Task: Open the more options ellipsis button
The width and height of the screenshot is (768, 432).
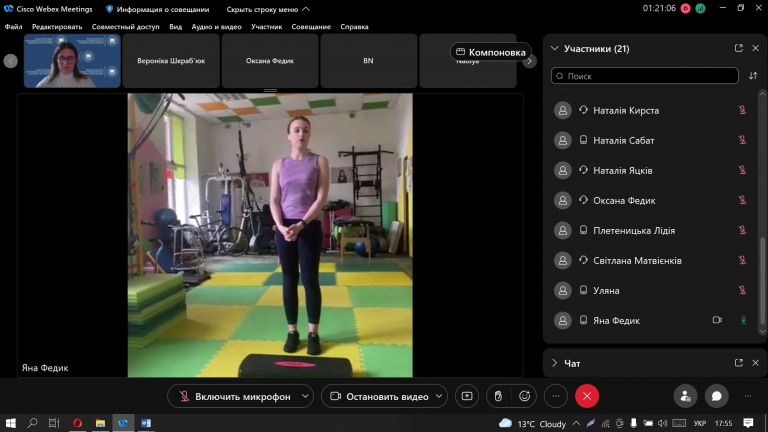Action: click(555, 396)
